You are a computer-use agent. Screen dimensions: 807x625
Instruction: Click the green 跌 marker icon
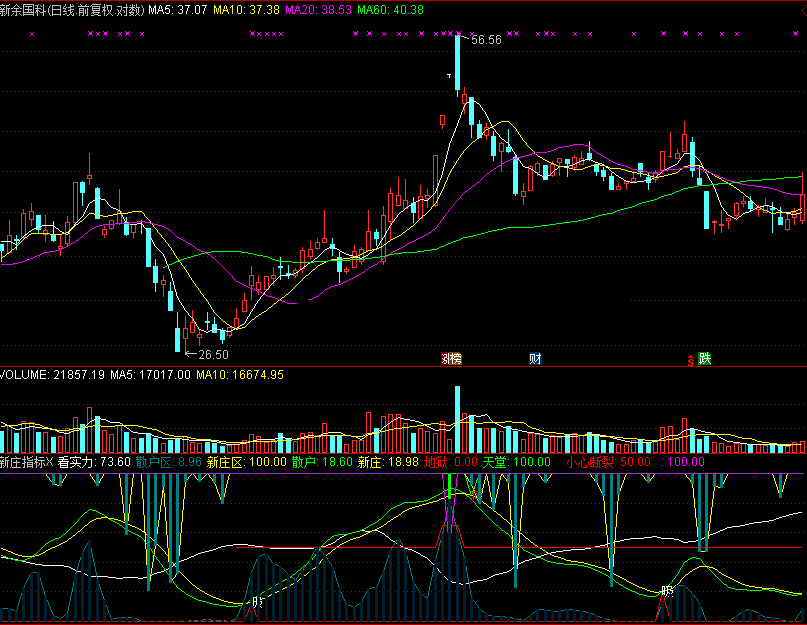(704, 358)
